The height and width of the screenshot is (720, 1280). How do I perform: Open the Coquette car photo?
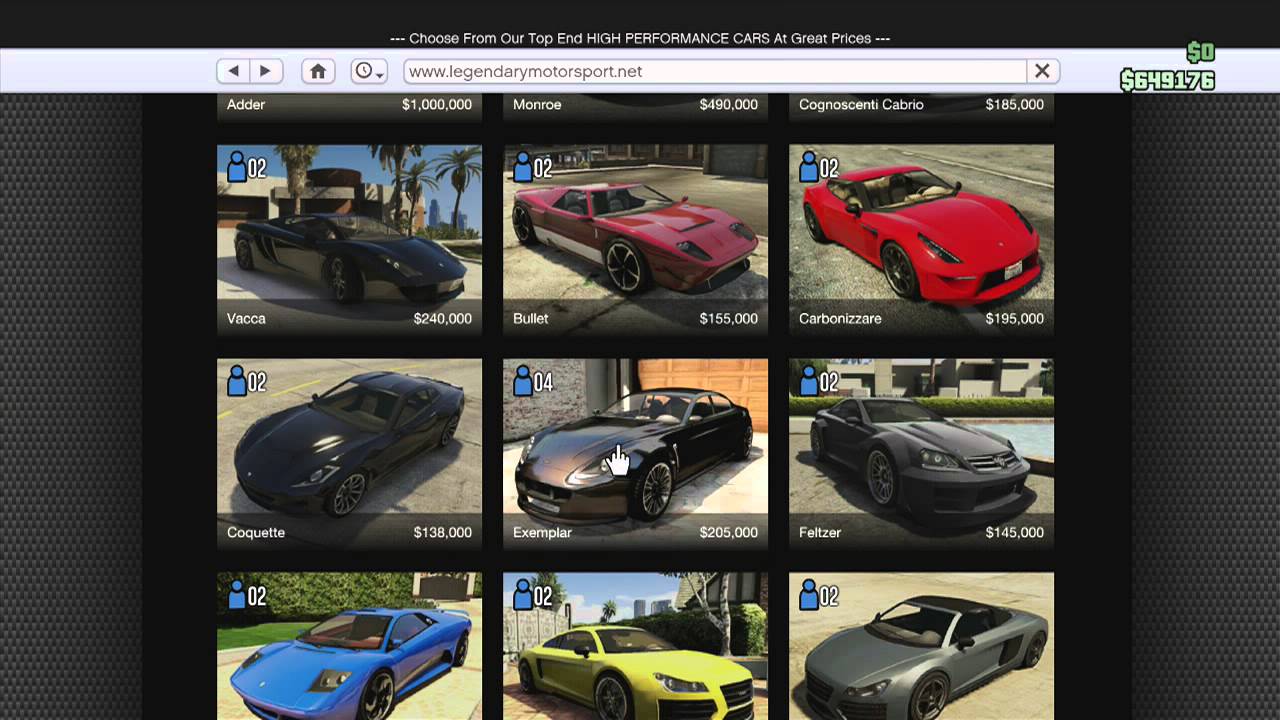(349, 453)
